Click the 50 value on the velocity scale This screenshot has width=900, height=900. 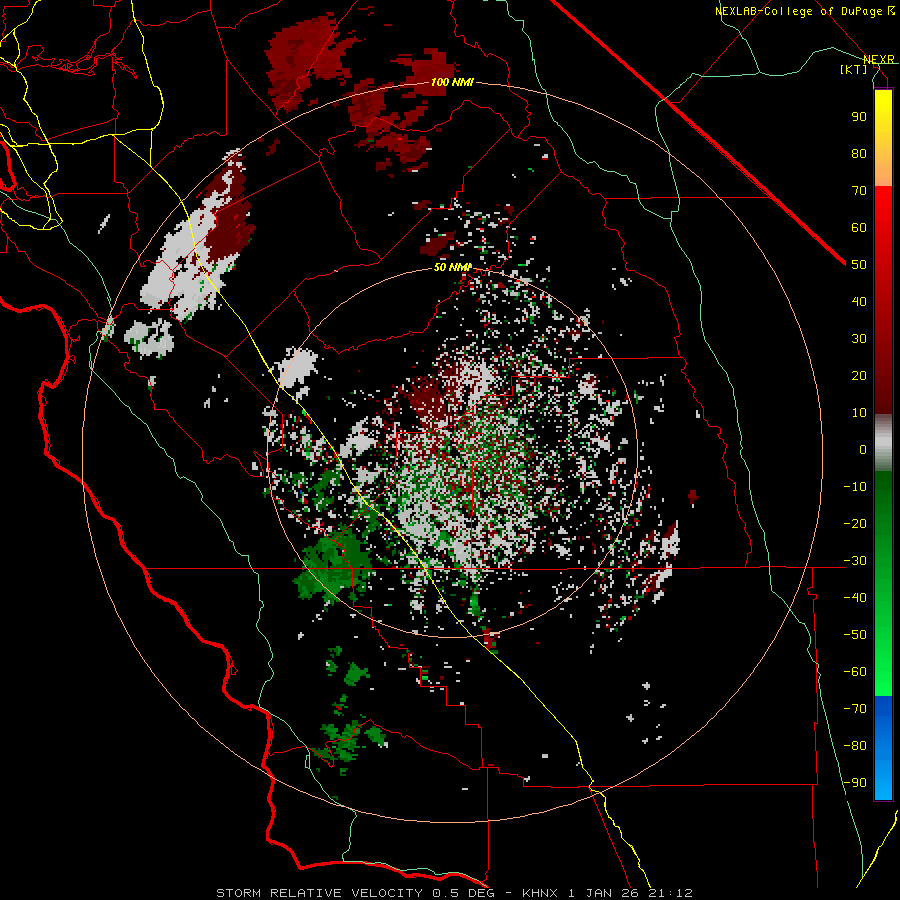coord(859,265)
